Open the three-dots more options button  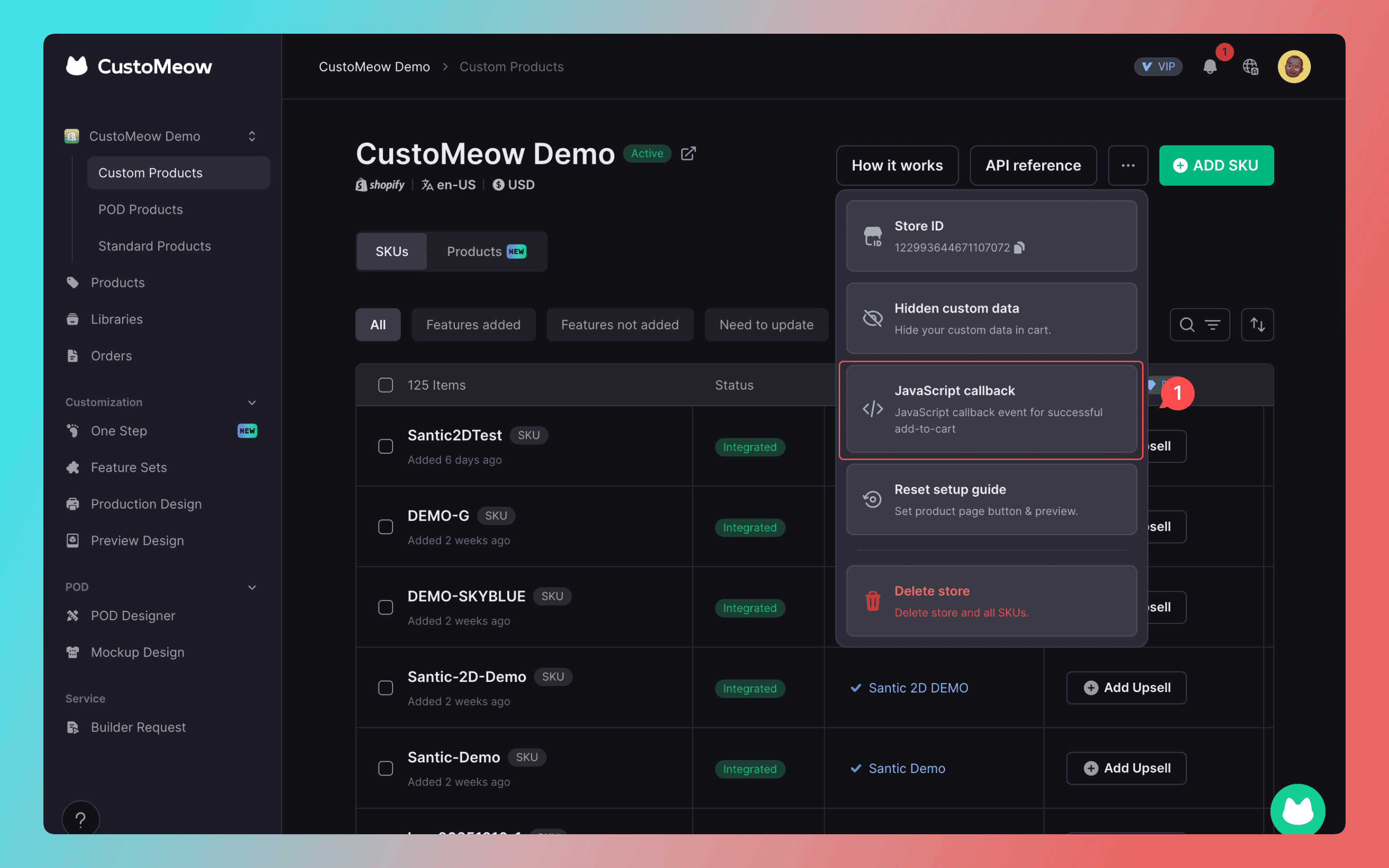click(x=1127, y=165)
